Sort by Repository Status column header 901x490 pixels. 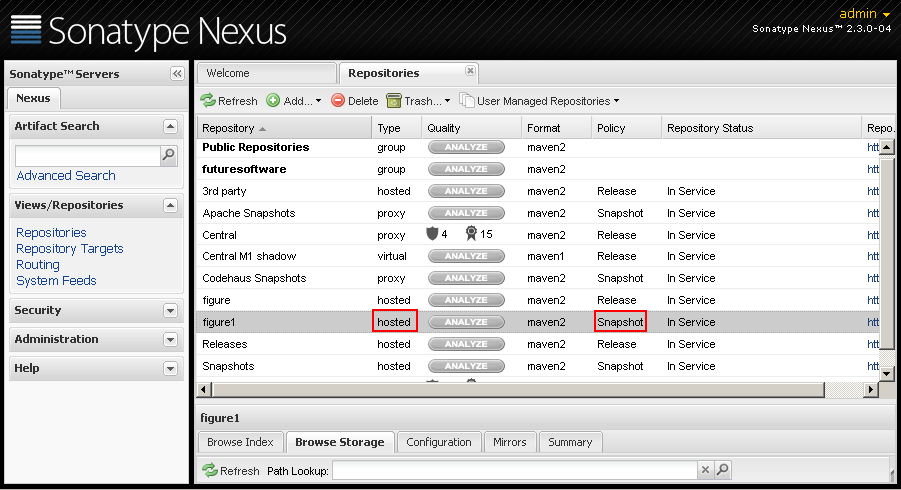click(761, 128)
